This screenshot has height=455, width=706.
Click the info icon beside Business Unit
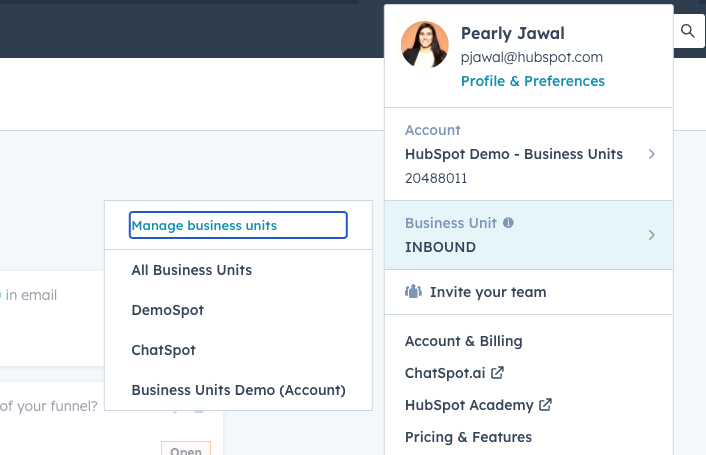pyautogui.click(x=508, y=223)
